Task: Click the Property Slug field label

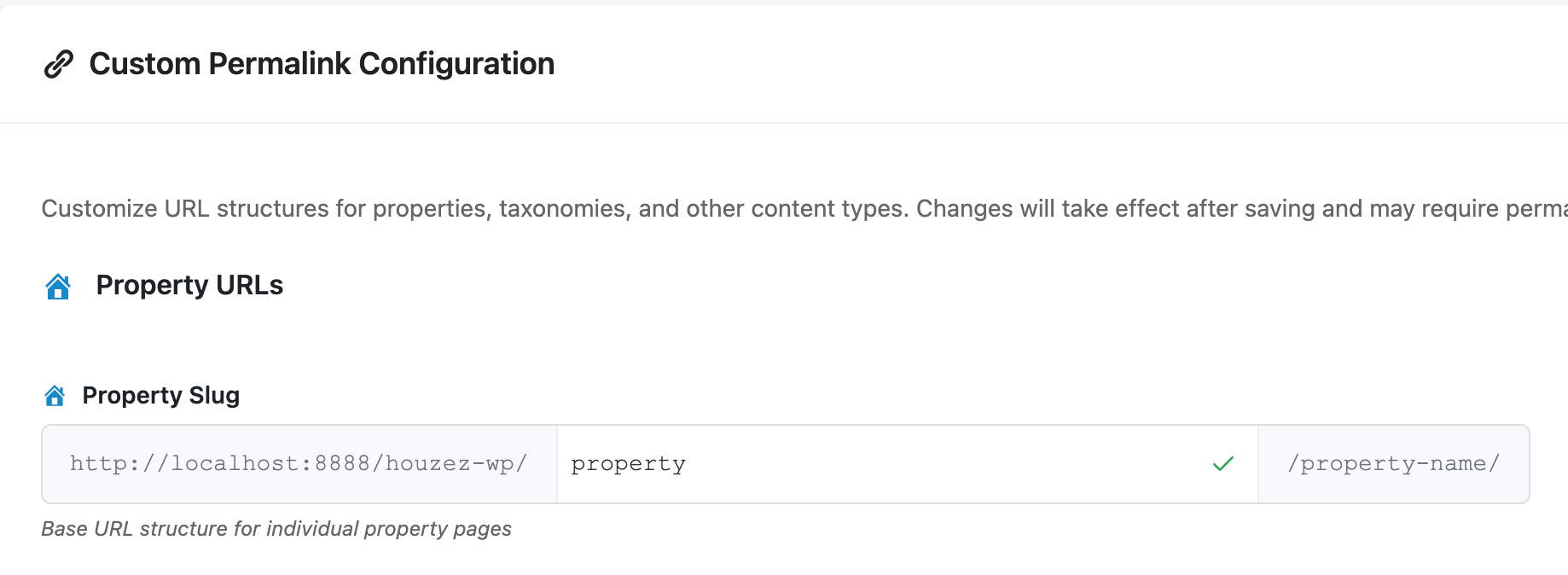Action: [x=161, y=396]
